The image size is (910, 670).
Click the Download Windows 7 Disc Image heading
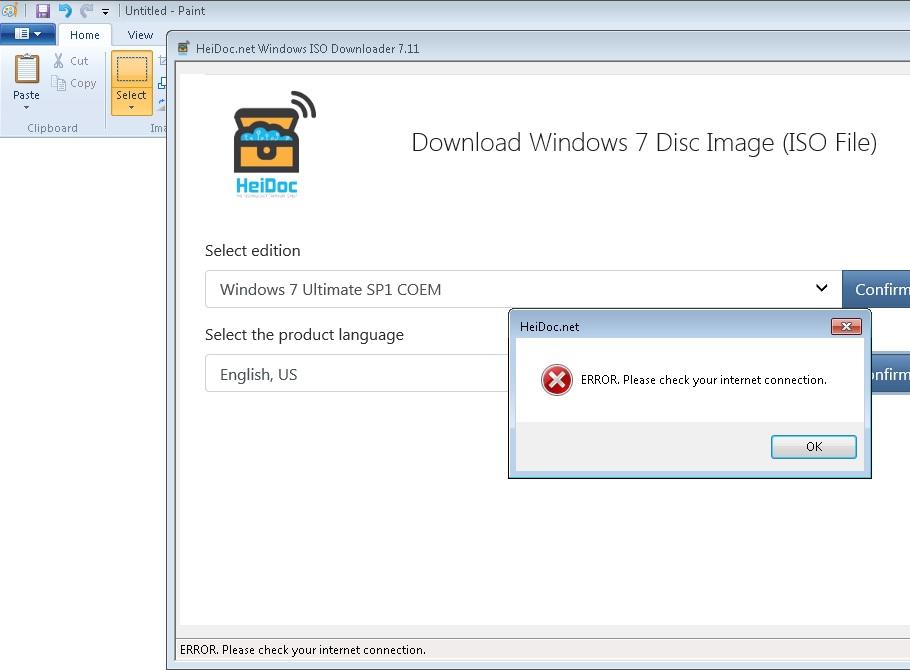tap(644, 143)
